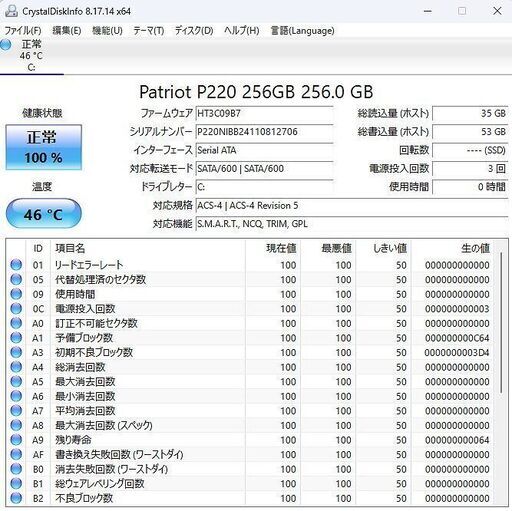Click the 総読込量 (ホスト) value 35 GB
Screen dimensions: 512x511
pyautogui.click(x=470, y=113)
